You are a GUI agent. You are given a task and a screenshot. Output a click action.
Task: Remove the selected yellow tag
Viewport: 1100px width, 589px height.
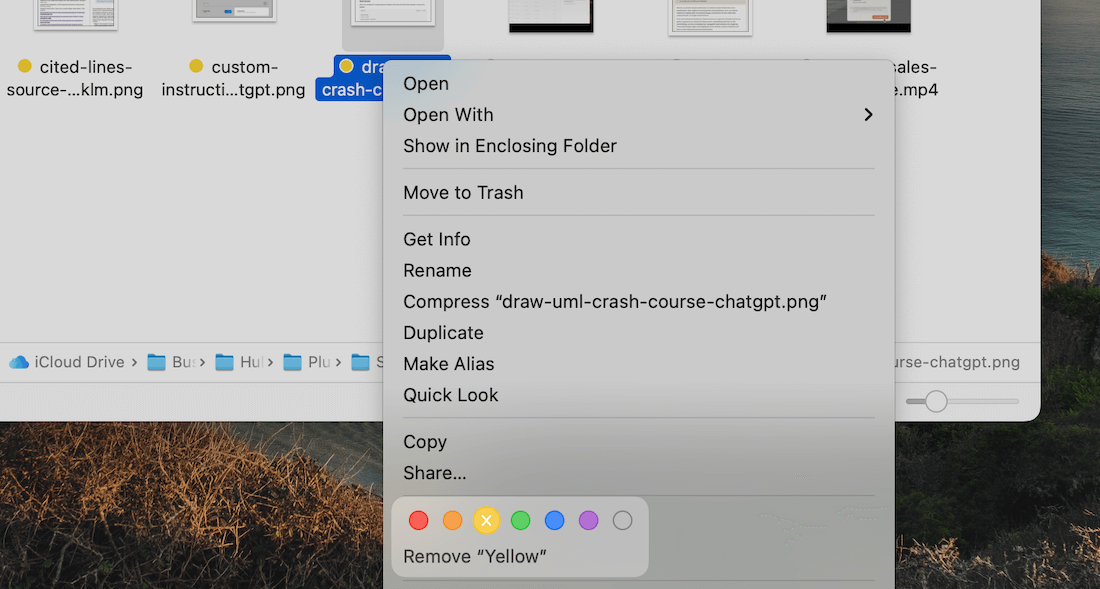(486, 520)
